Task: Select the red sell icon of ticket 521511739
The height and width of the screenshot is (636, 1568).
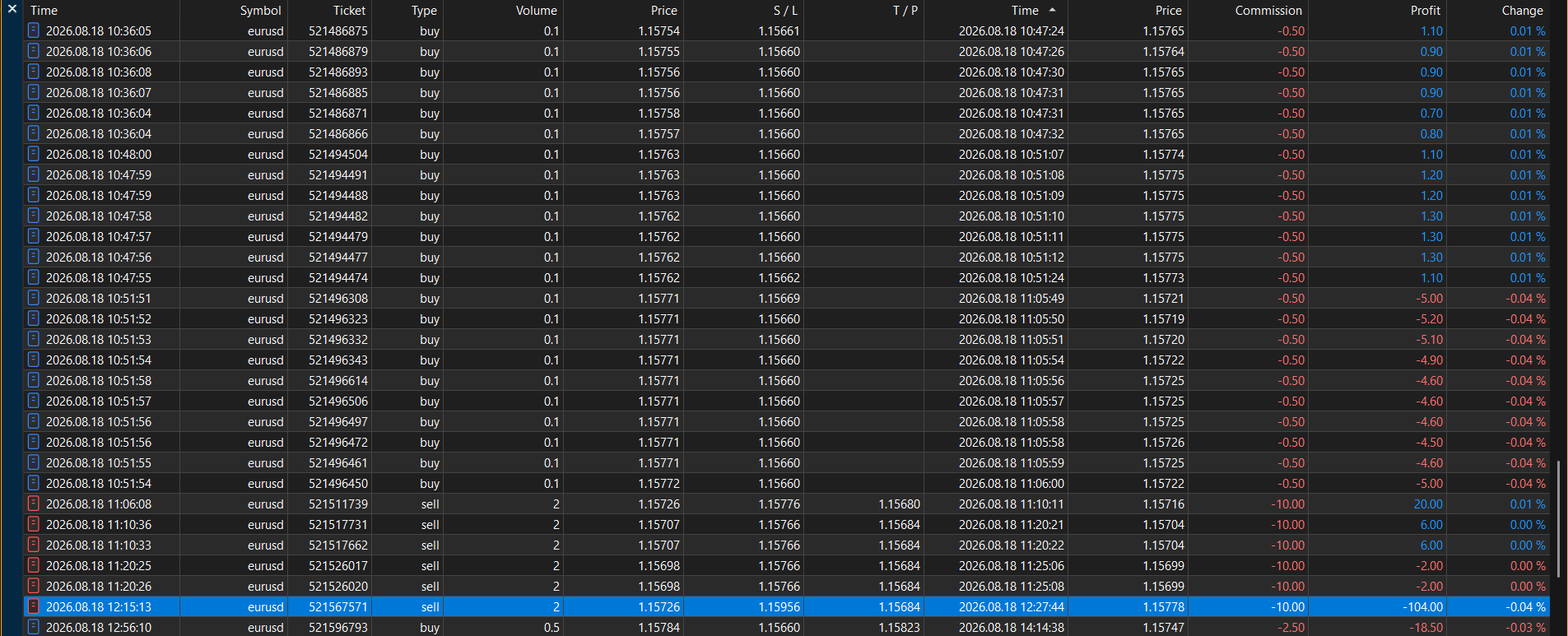Action: 34,504
